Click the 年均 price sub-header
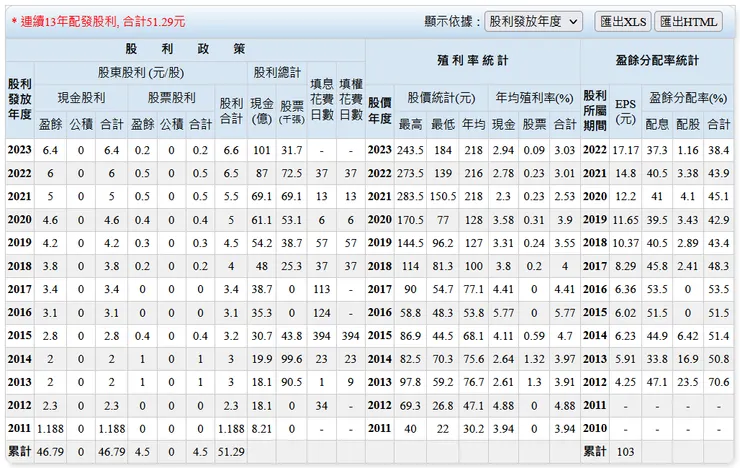 click(473, 124)
